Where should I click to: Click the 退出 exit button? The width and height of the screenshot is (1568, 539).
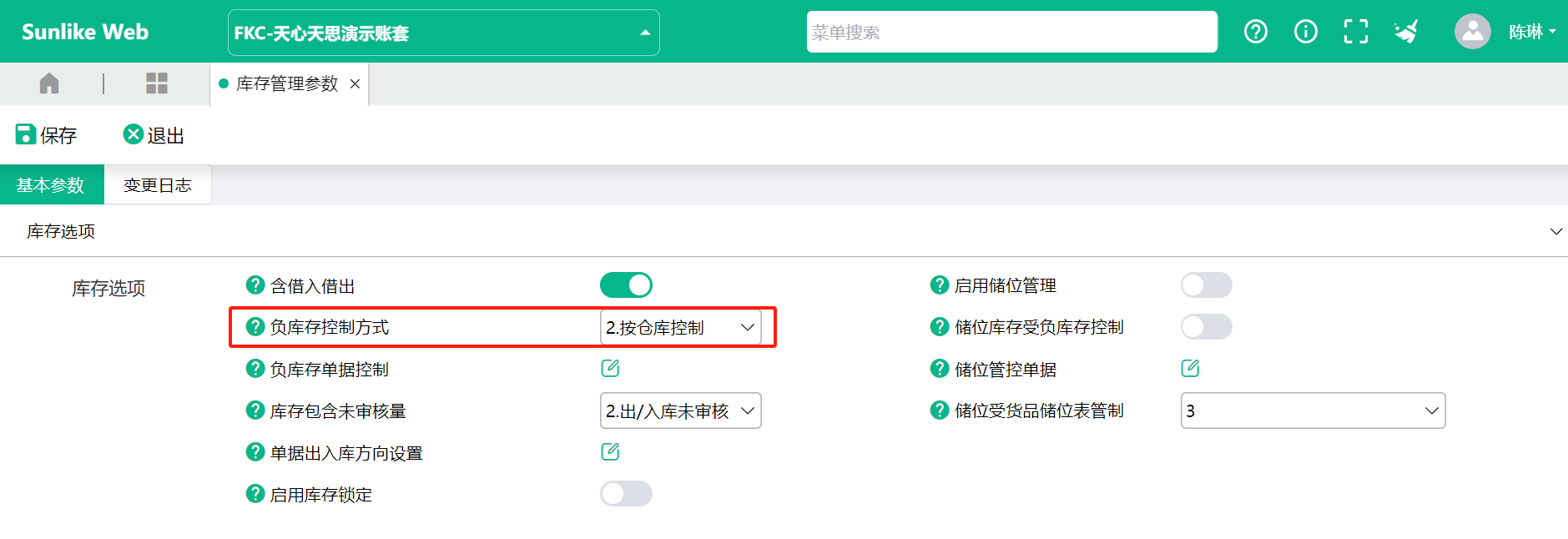tap(154, 135)
